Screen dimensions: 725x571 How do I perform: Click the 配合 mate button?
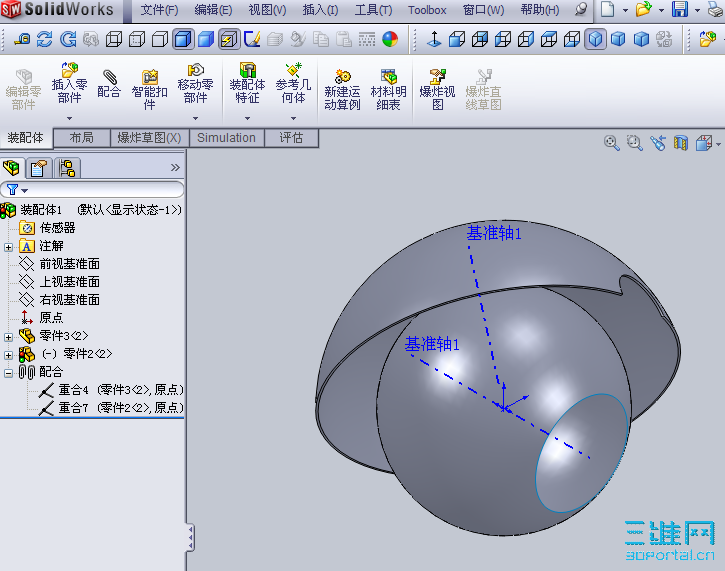click(x=109, y=84)
